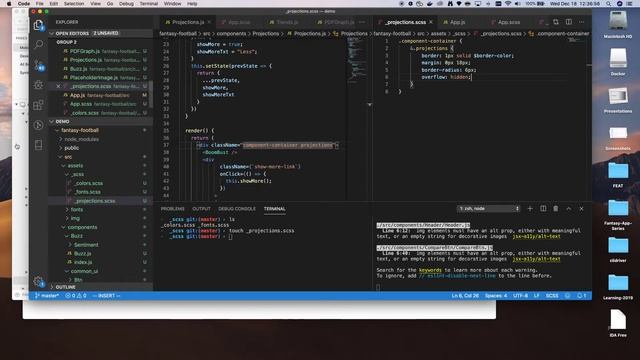This screenshot has height=360, width=640.
Task: Kill terminal with the trash icon
Action: (x=556, y=209)
